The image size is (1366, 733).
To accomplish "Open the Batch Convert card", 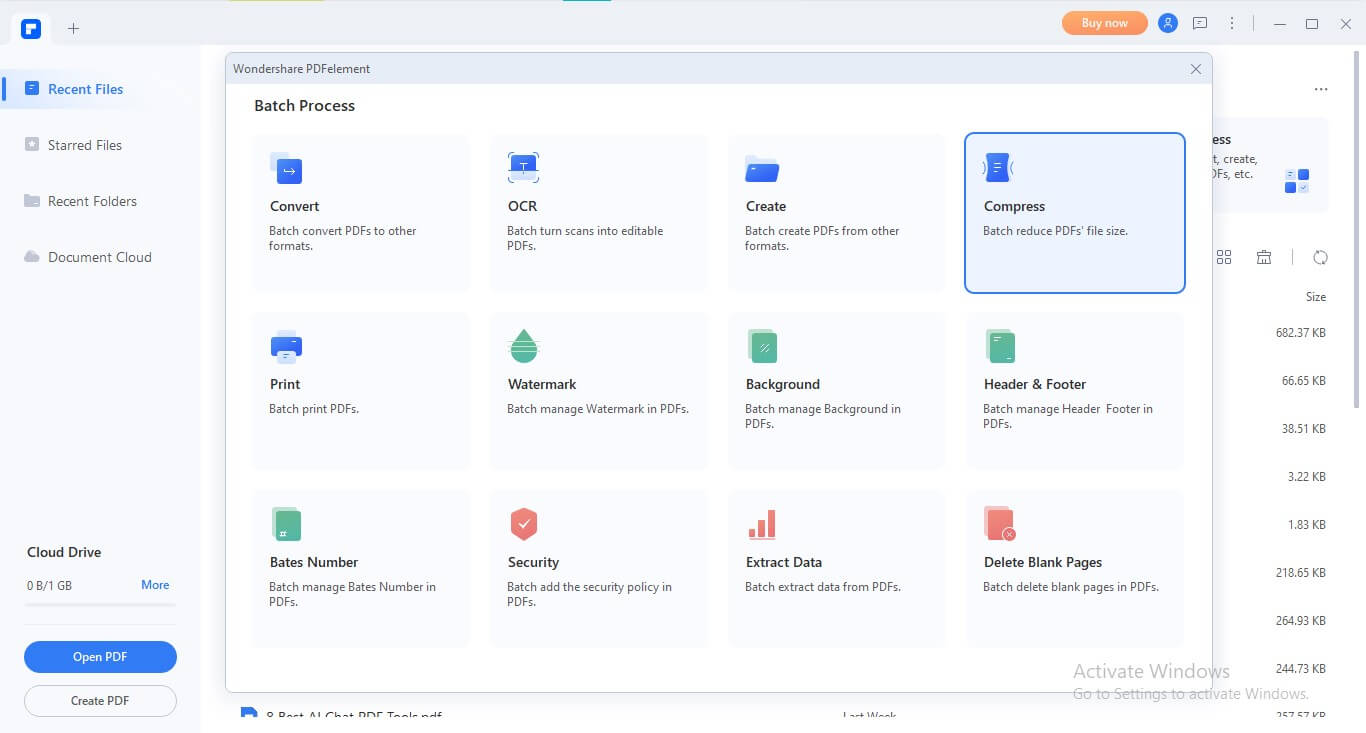I will point(361,213).
